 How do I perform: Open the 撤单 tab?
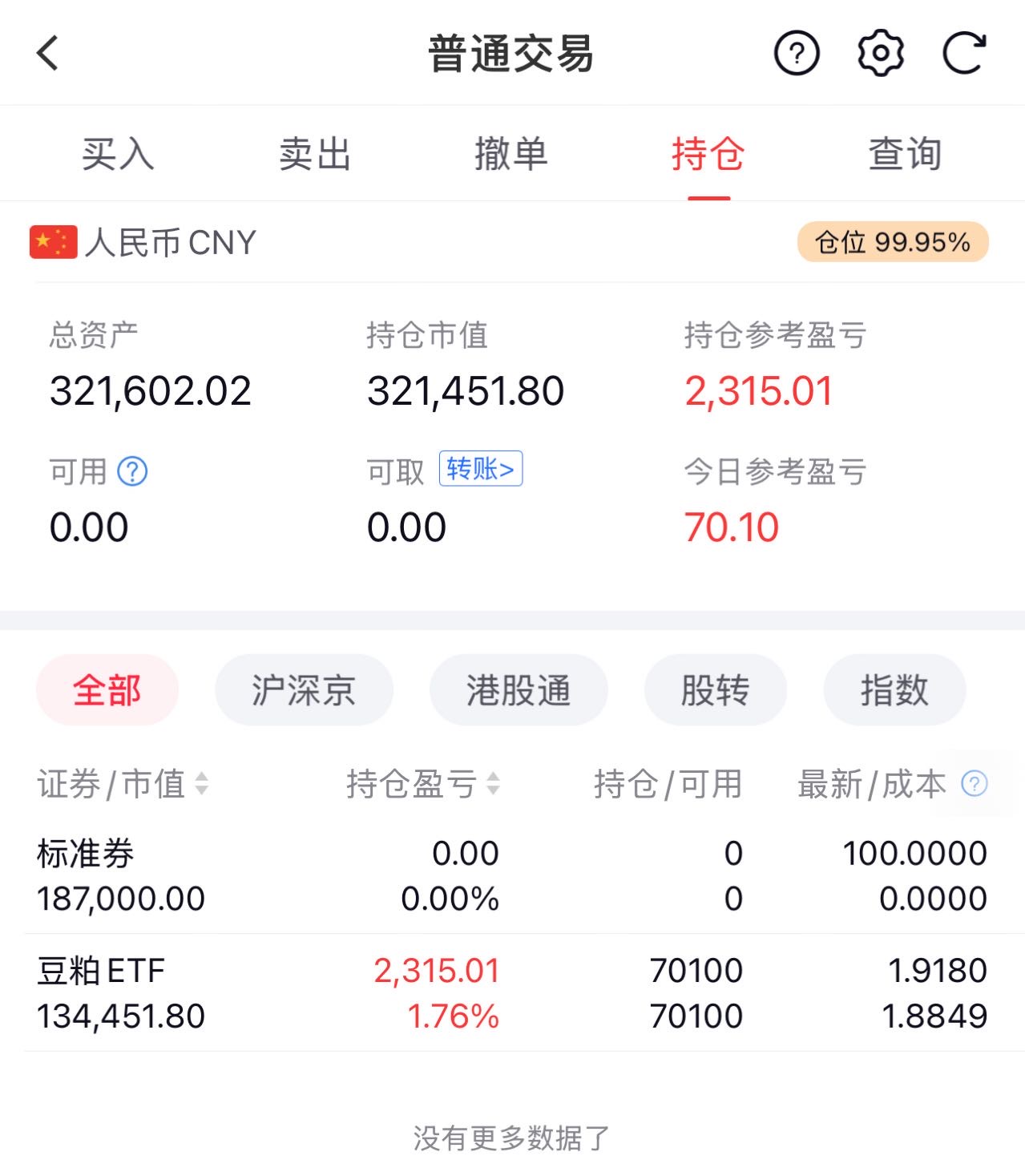tap(511, 154)
